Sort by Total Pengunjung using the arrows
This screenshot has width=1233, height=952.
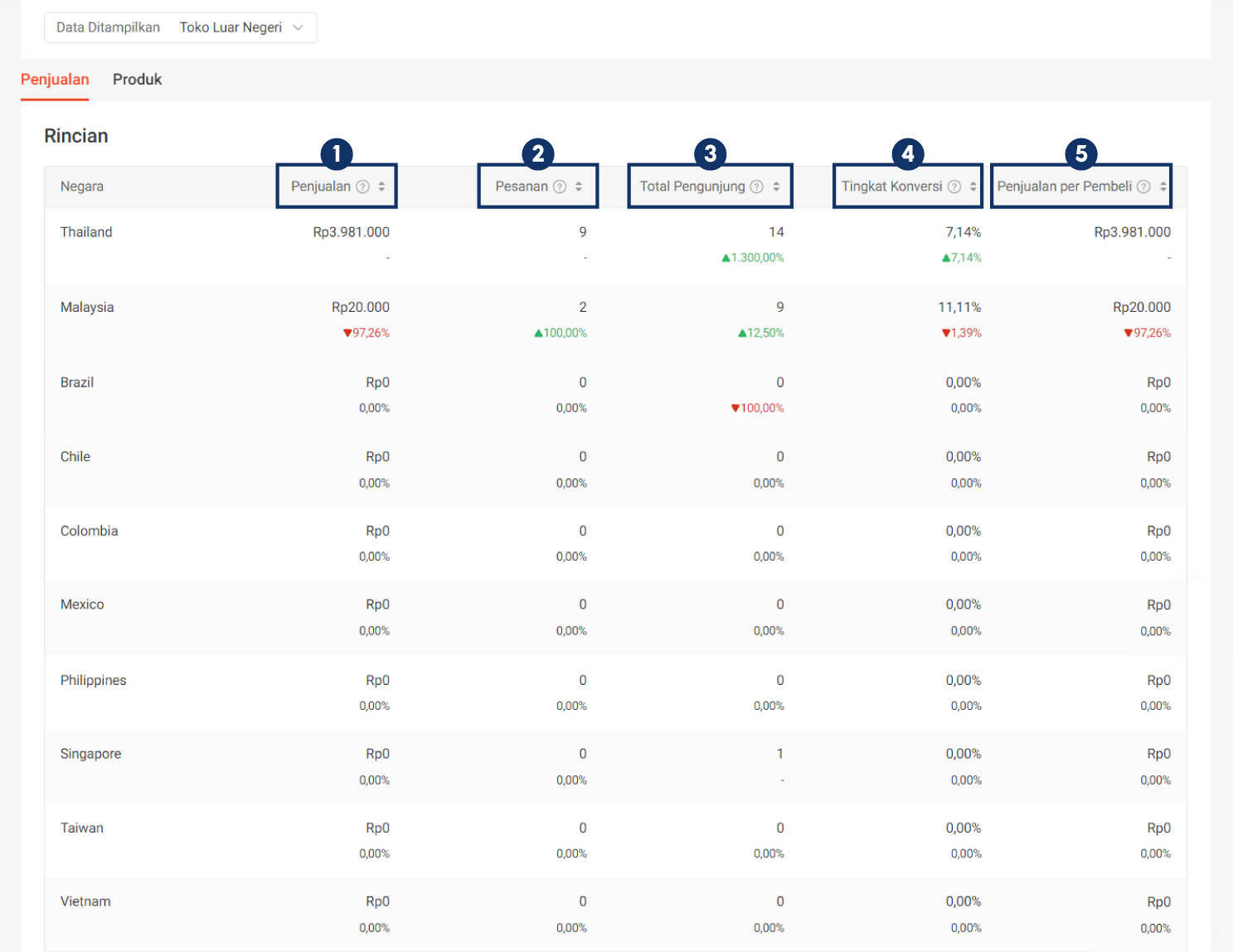pos(774,187)
